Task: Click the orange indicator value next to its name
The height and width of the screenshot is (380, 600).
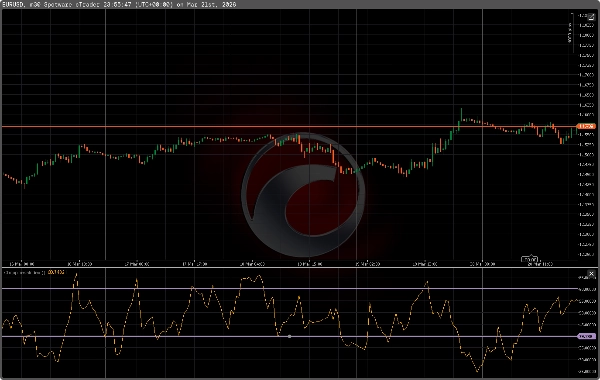Action: click(x=56, y=272)
